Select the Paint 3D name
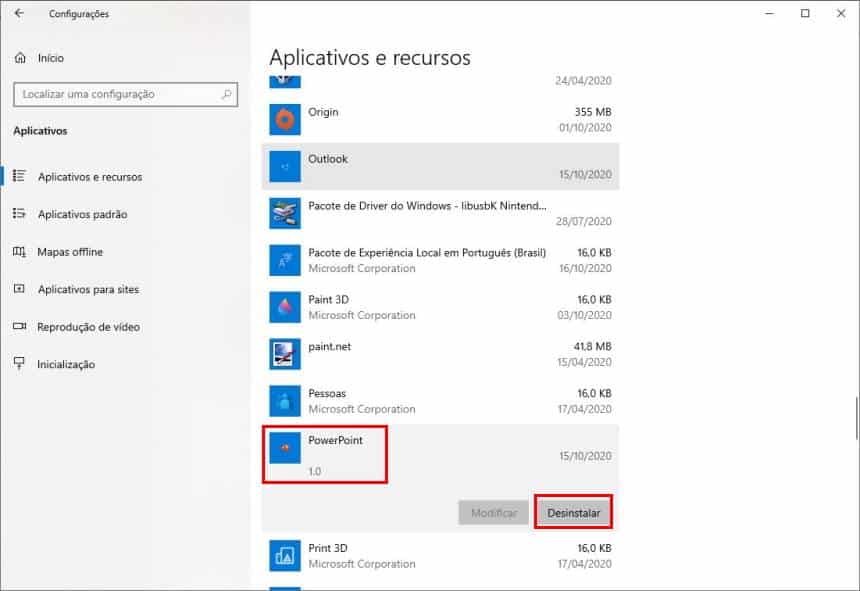This screenshot has width=860, height=591. point(329,300)
